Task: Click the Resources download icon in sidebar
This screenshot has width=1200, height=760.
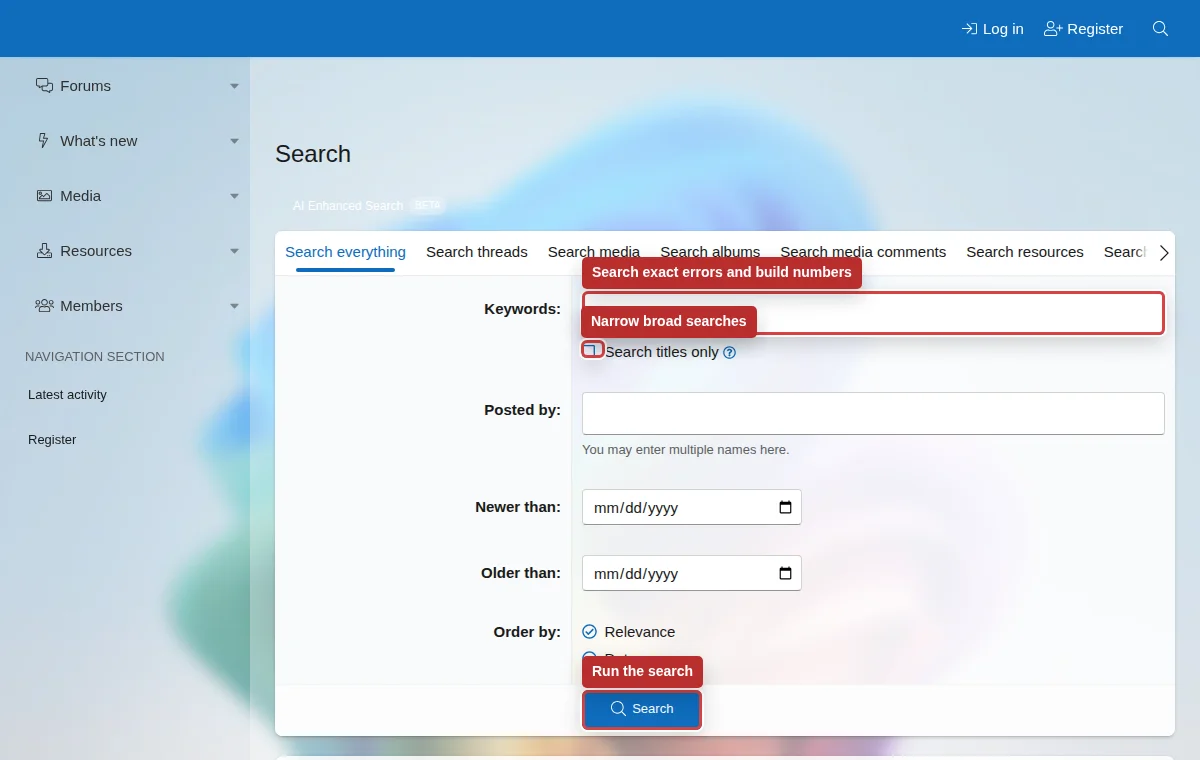Action: pyautogui.click(x=44, y=250)
